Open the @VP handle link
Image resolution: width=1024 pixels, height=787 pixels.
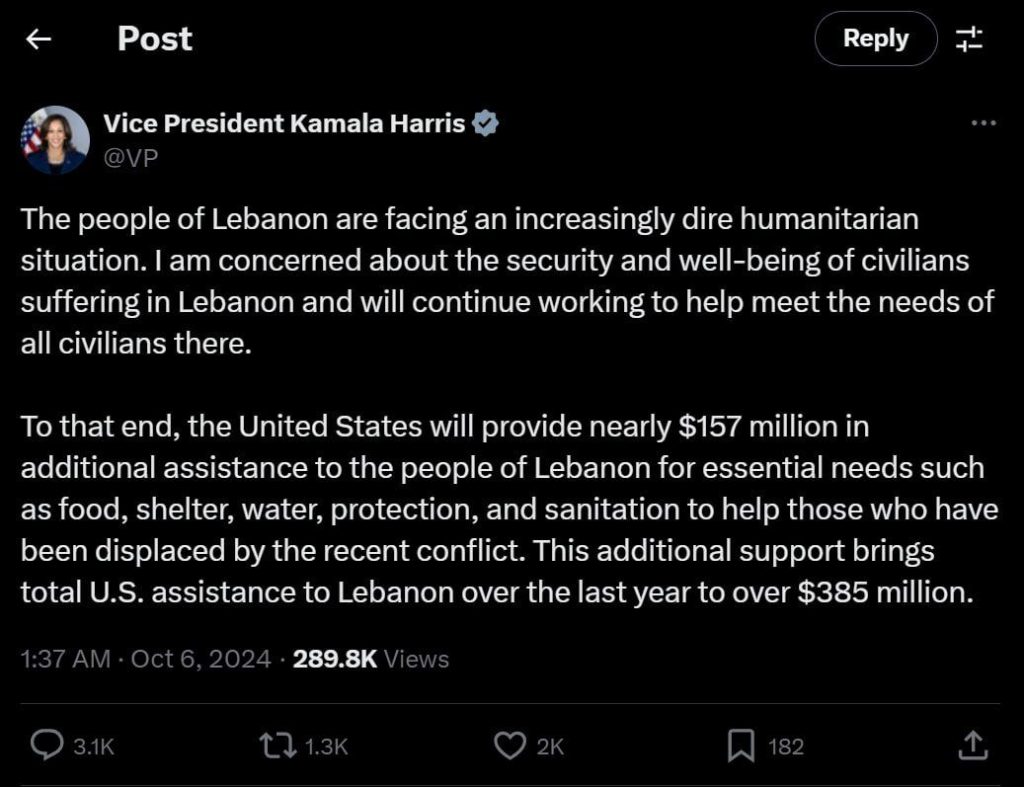coord(130,156)
